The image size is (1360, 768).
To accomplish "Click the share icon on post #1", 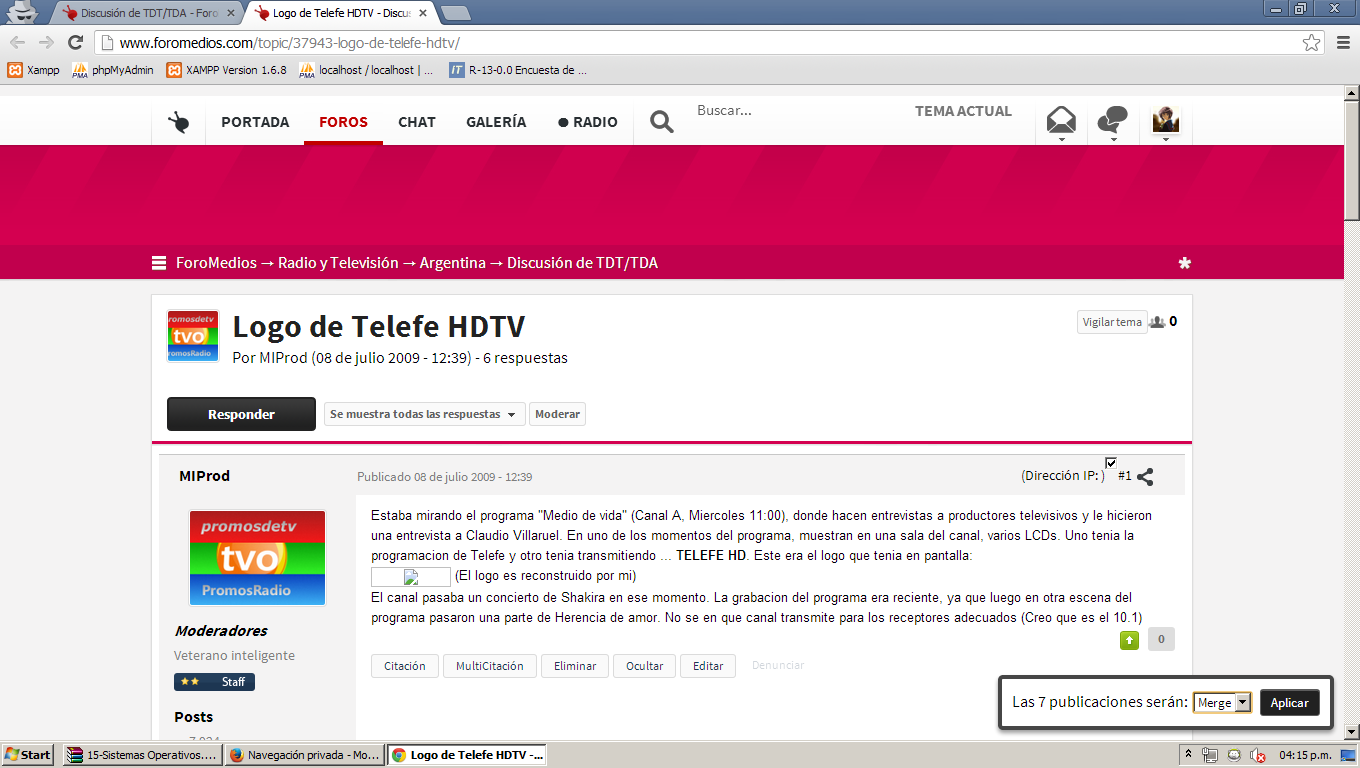I will click(x=1146, y=477).
